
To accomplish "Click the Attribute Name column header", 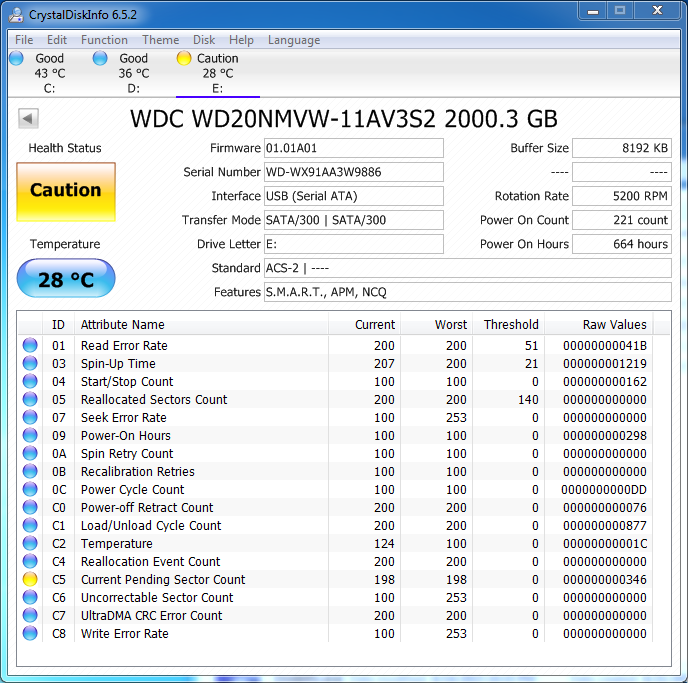I will (201, 325).
